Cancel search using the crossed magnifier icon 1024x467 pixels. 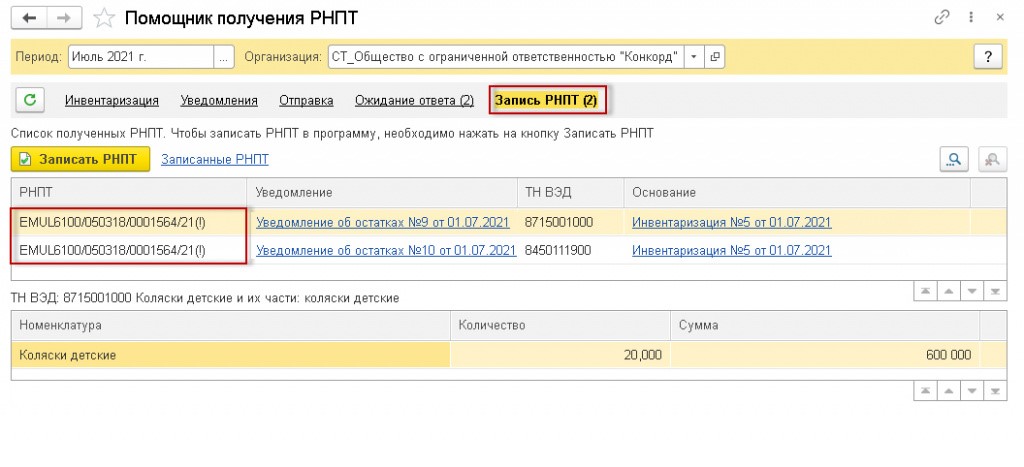[x=992, y=159]
